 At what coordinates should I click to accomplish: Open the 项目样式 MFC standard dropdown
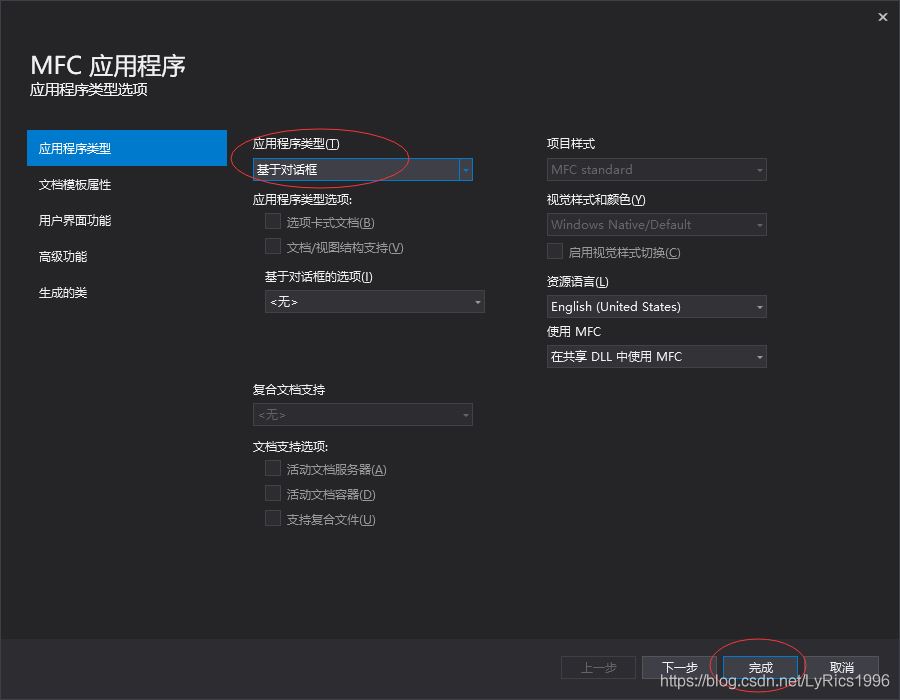point(656,169)
